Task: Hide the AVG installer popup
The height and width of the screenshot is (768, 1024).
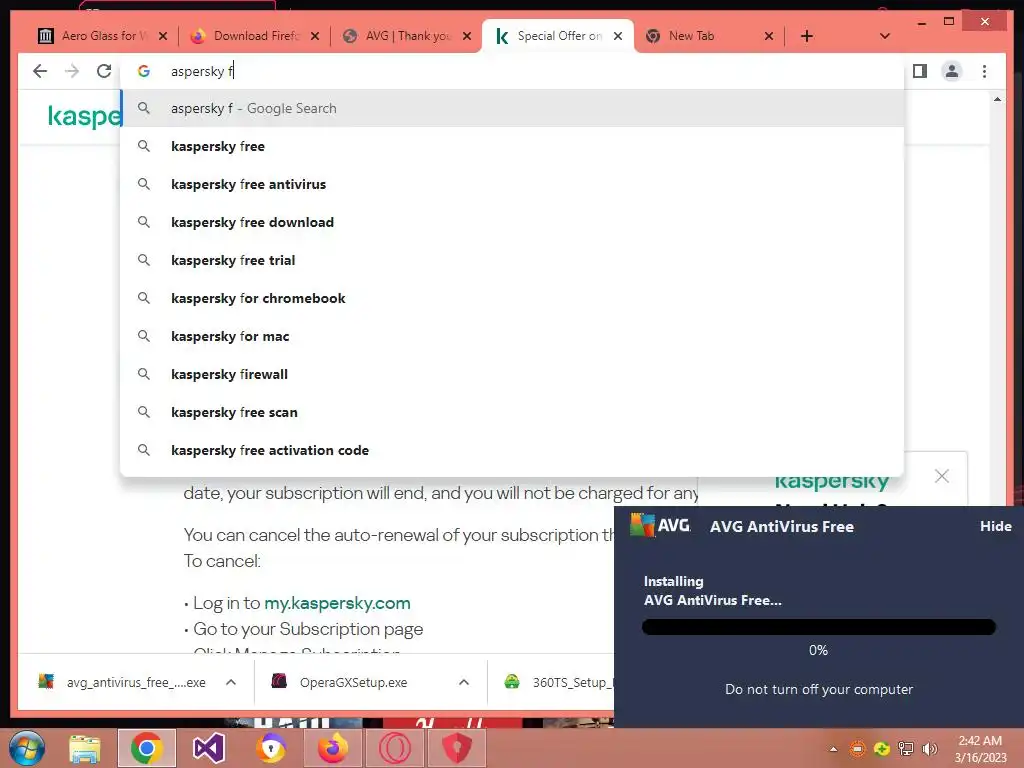Action: coord(995,526)
